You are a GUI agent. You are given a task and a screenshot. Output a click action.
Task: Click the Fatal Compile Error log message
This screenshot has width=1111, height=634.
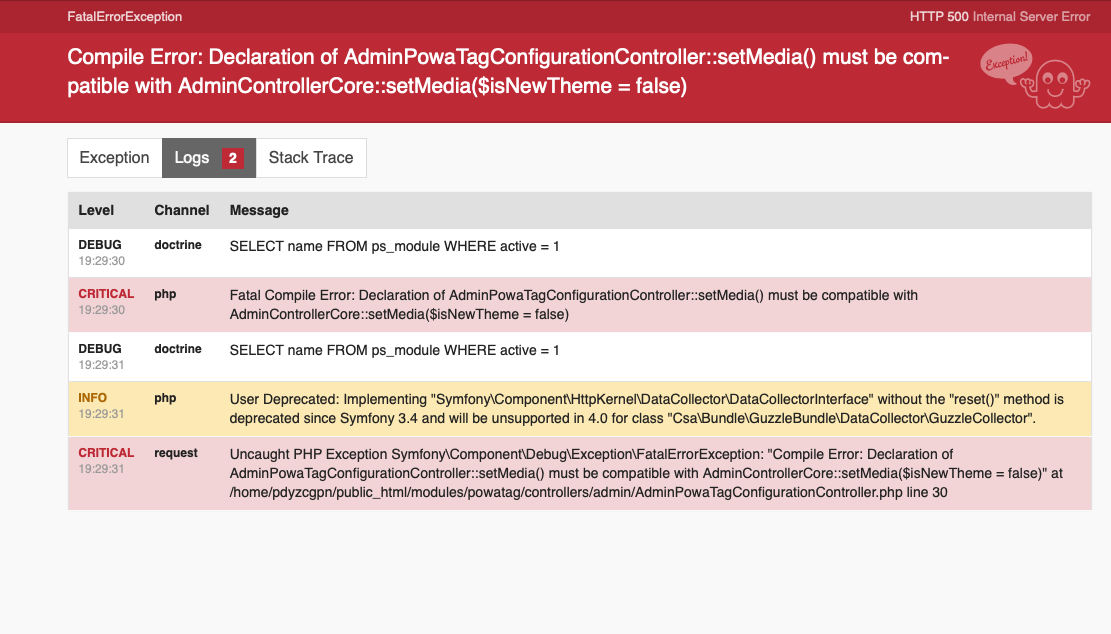573,304
